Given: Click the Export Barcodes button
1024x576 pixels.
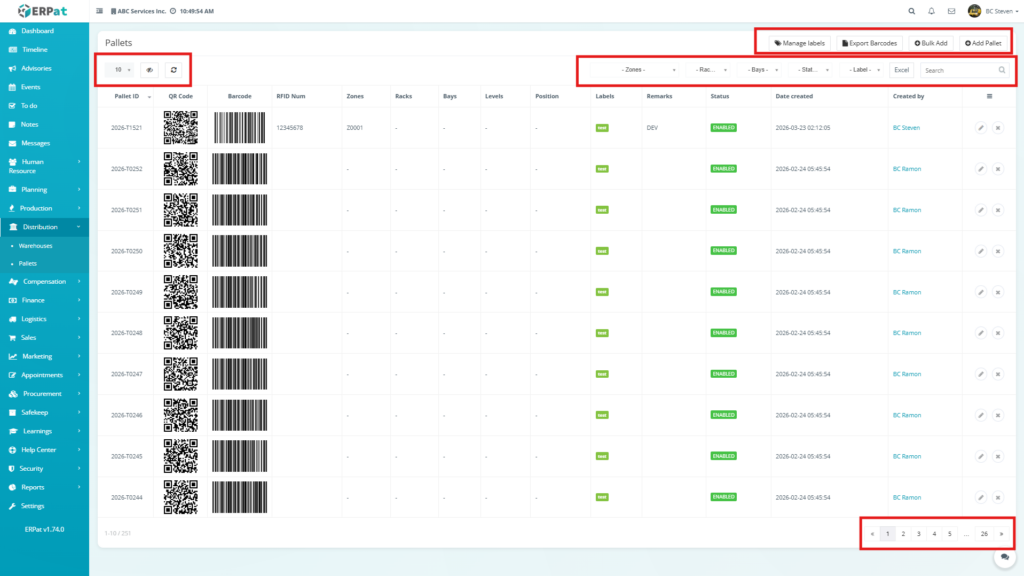Looking at the screenshot, I should [x=869, y=44].
